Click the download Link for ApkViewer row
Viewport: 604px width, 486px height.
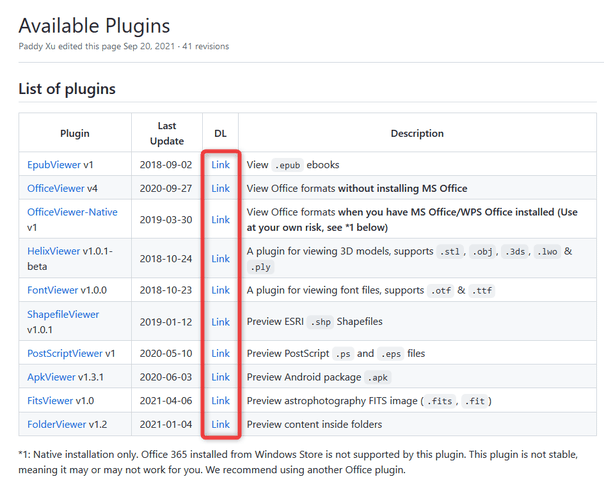coord(220,377)
